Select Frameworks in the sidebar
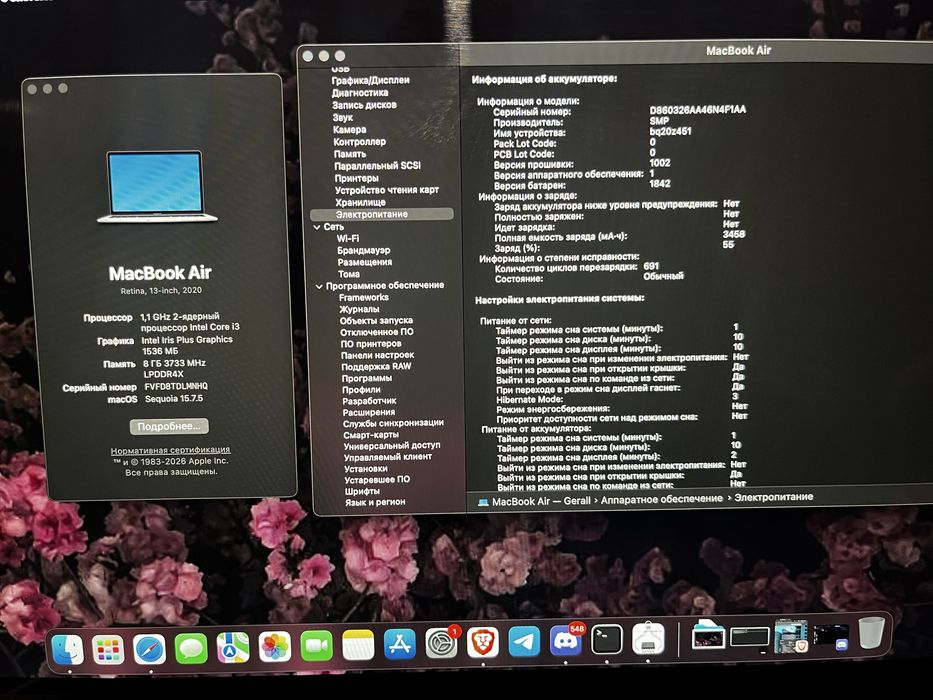 (364, 298)
